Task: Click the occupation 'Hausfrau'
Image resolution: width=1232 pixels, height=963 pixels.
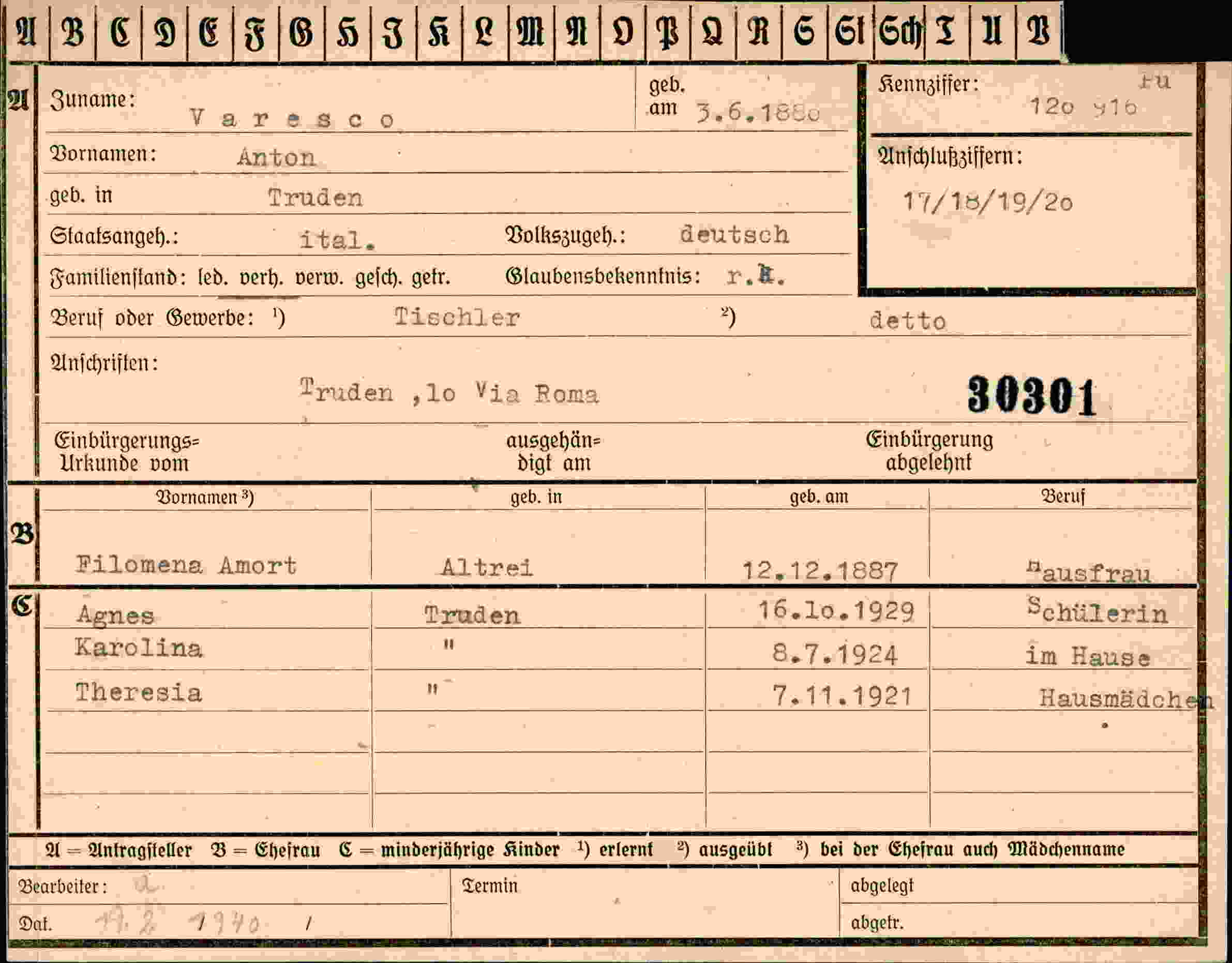Action: tap(1088, 572)
